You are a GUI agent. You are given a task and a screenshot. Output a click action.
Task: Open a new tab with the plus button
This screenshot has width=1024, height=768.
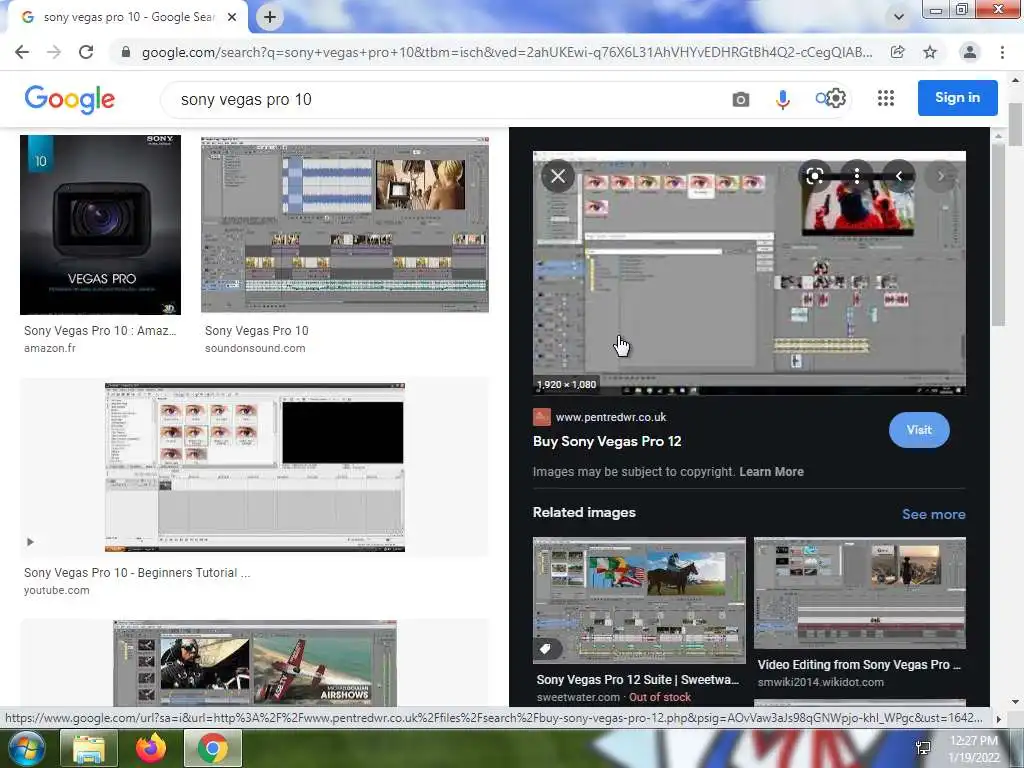[x=270, y=17]
